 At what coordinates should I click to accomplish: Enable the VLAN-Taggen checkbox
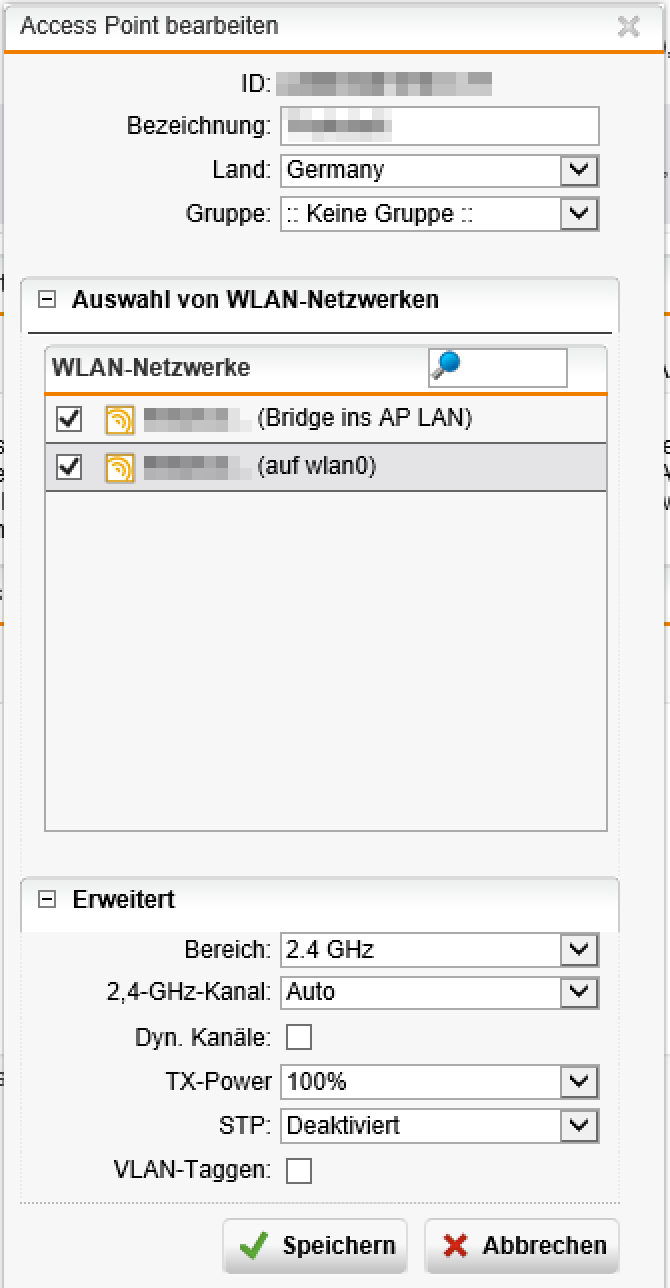click(x=299, y=1170)
